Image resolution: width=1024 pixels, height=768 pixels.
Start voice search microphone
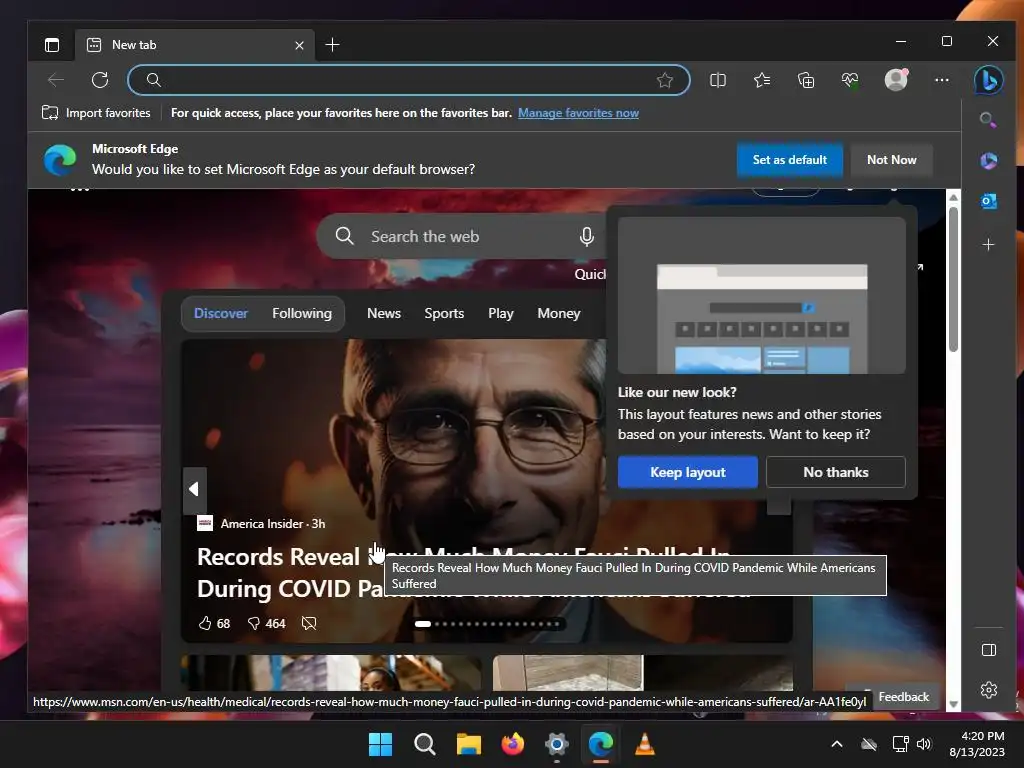(x=586, y=236)
